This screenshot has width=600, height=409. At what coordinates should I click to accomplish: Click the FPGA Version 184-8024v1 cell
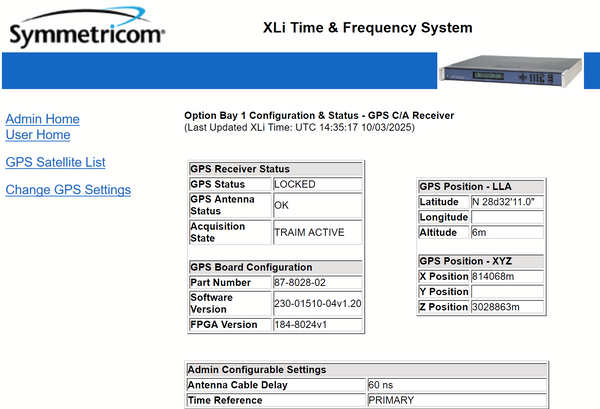click(x=316, y=324)
